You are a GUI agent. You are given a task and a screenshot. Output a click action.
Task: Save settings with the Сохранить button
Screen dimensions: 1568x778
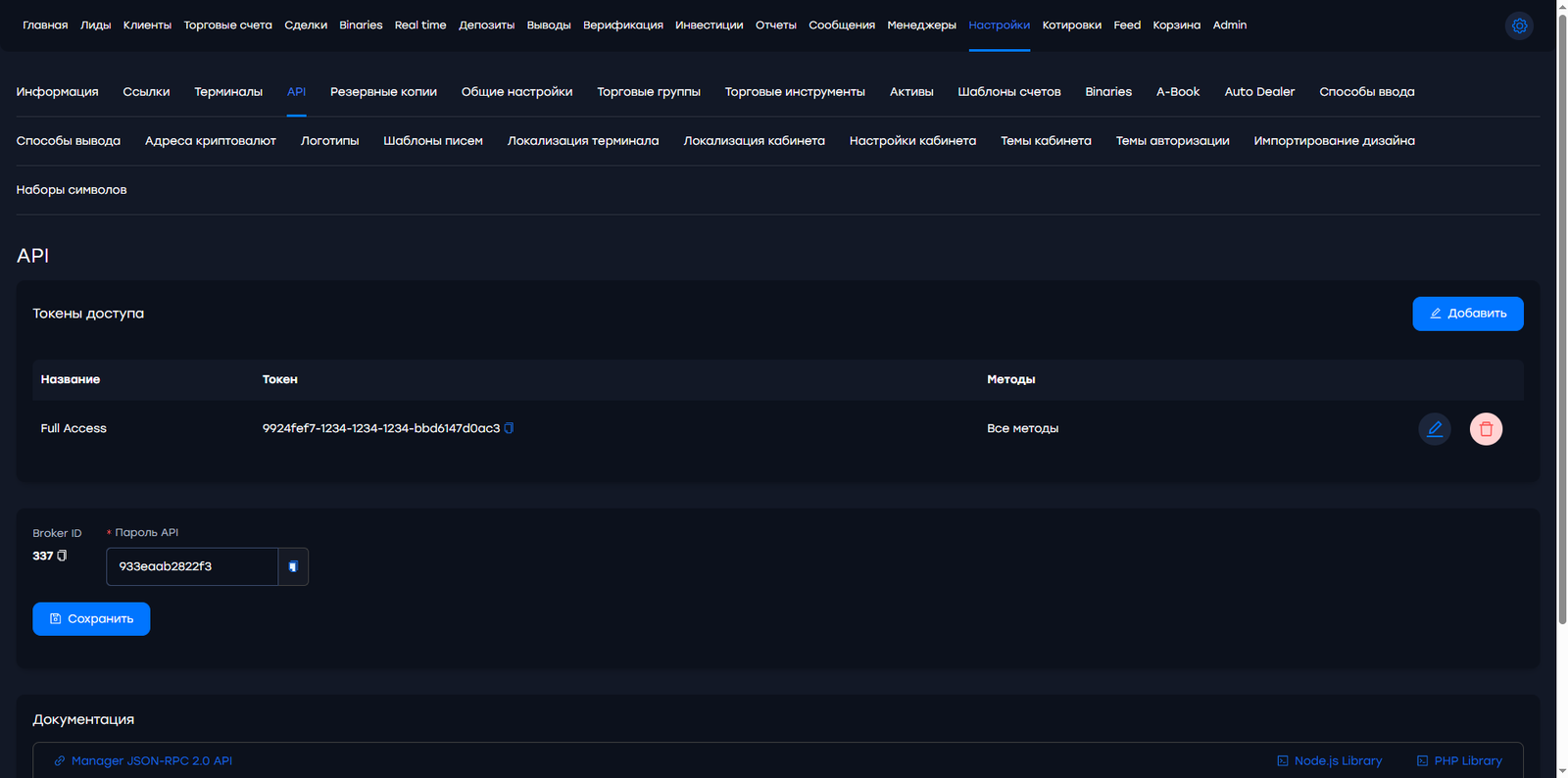pyautogui.click(x=91, y=619)
